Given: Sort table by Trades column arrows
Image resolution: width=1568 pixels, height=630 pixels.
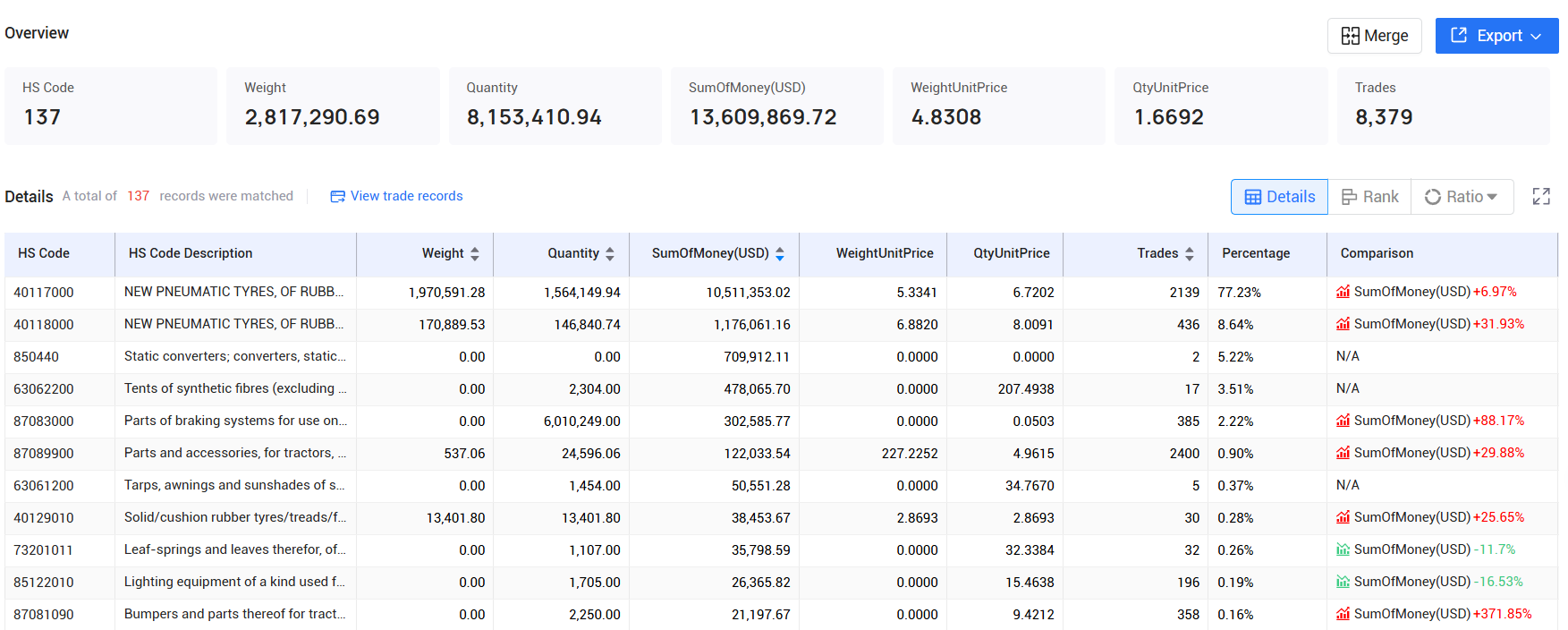Looking at the screenshot, I should click(1190, 254).
